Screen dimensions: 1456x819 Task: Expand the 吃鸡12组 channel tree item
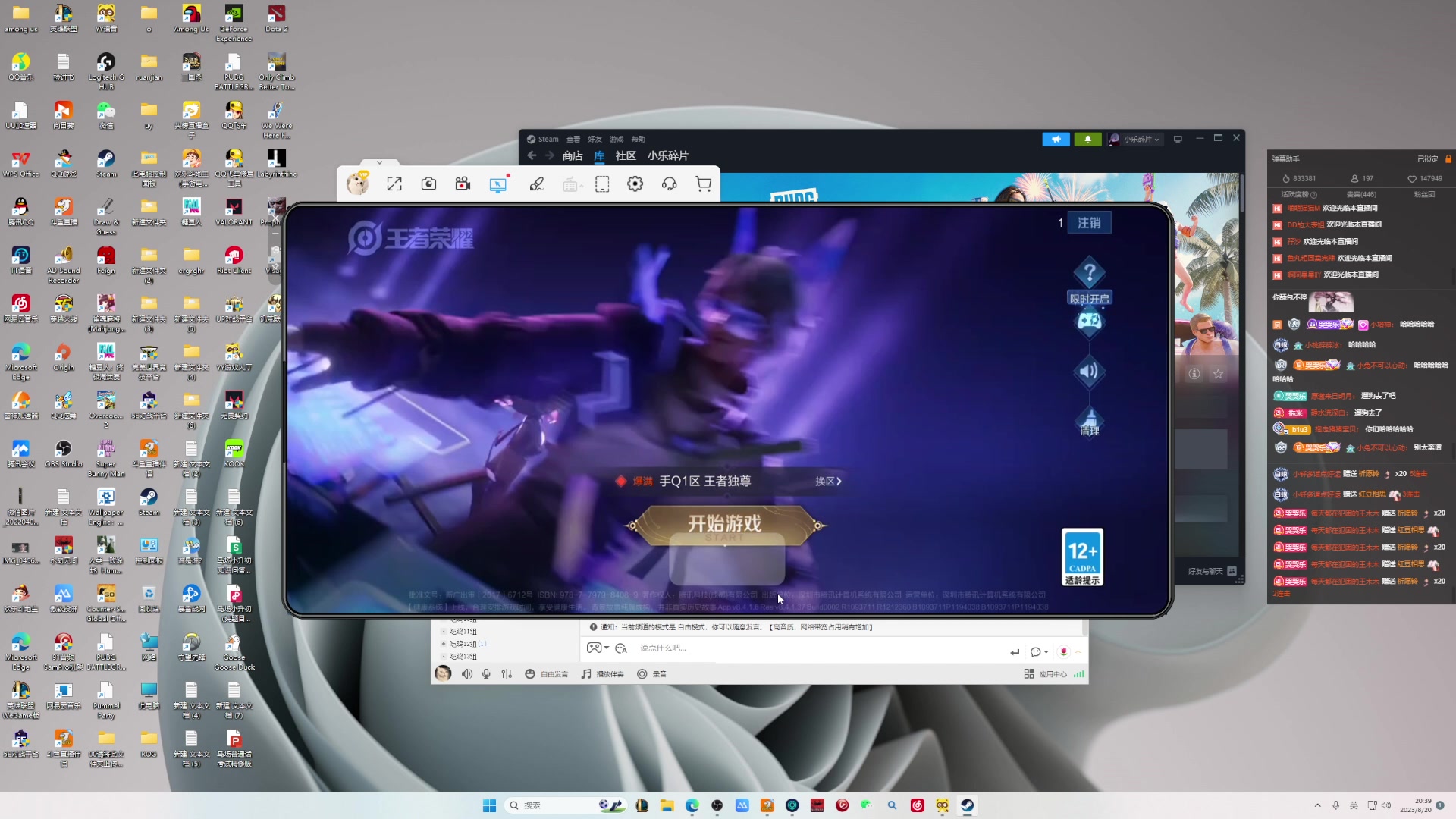point(444,644)
